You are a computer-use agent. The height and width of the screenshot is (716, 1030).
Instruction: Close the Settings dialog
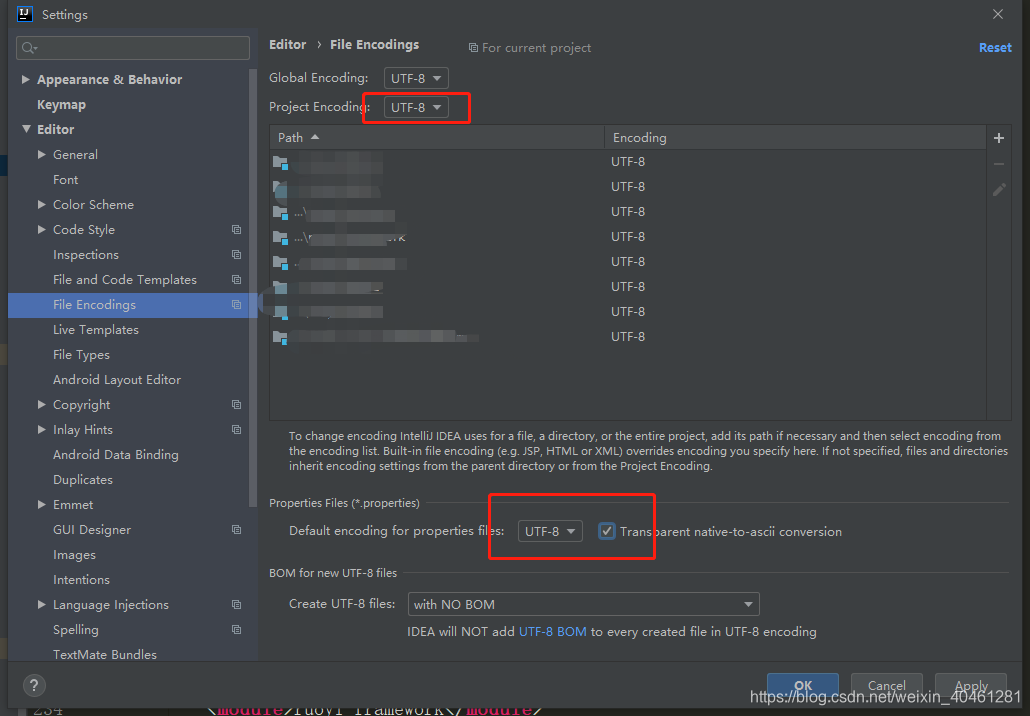pyautogui.click(x=998, y=14)
